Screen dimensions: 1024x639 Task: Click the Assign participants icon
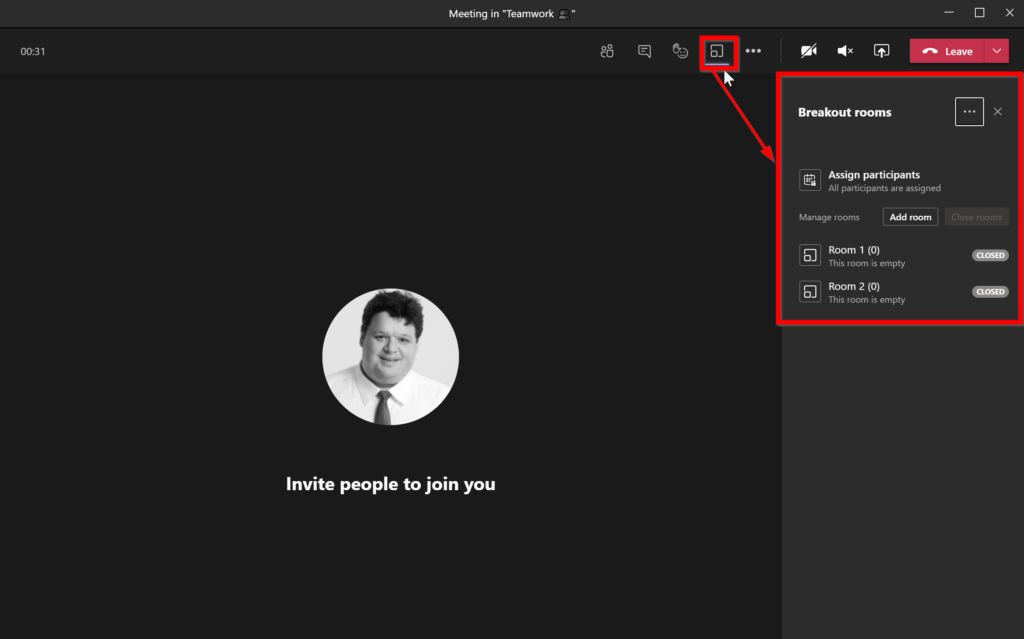click(x=810, y=180)
